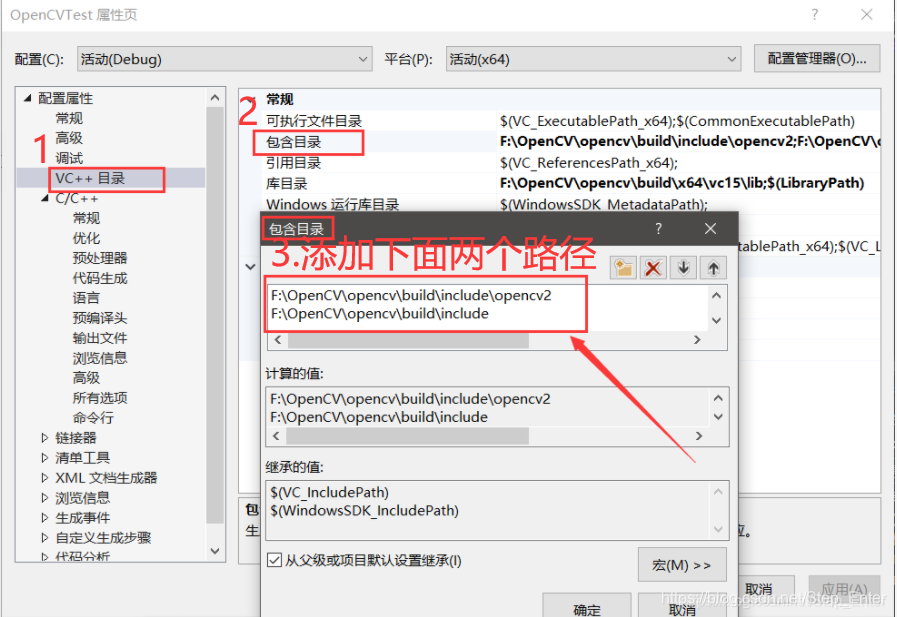Move line down with the down arrow icon
This screenshot has height=617, width=897.
click(683, 268)
